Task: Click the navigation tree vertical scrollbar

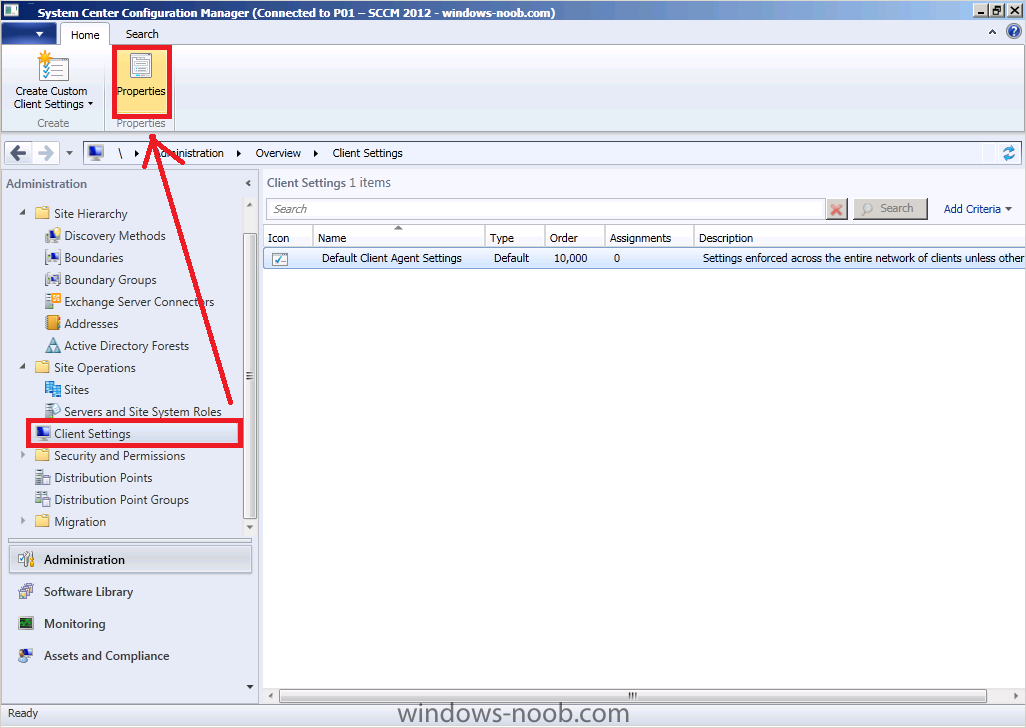Action: point(249,375)
